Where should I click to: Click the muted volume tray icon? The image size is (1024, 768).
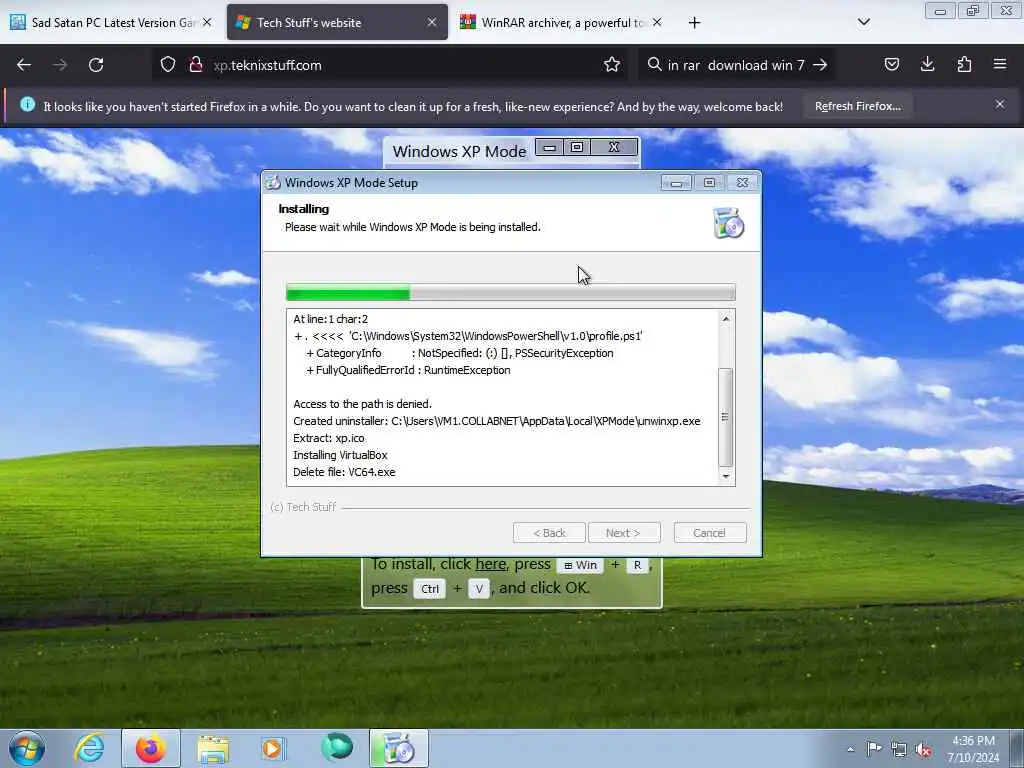point(923,749)
